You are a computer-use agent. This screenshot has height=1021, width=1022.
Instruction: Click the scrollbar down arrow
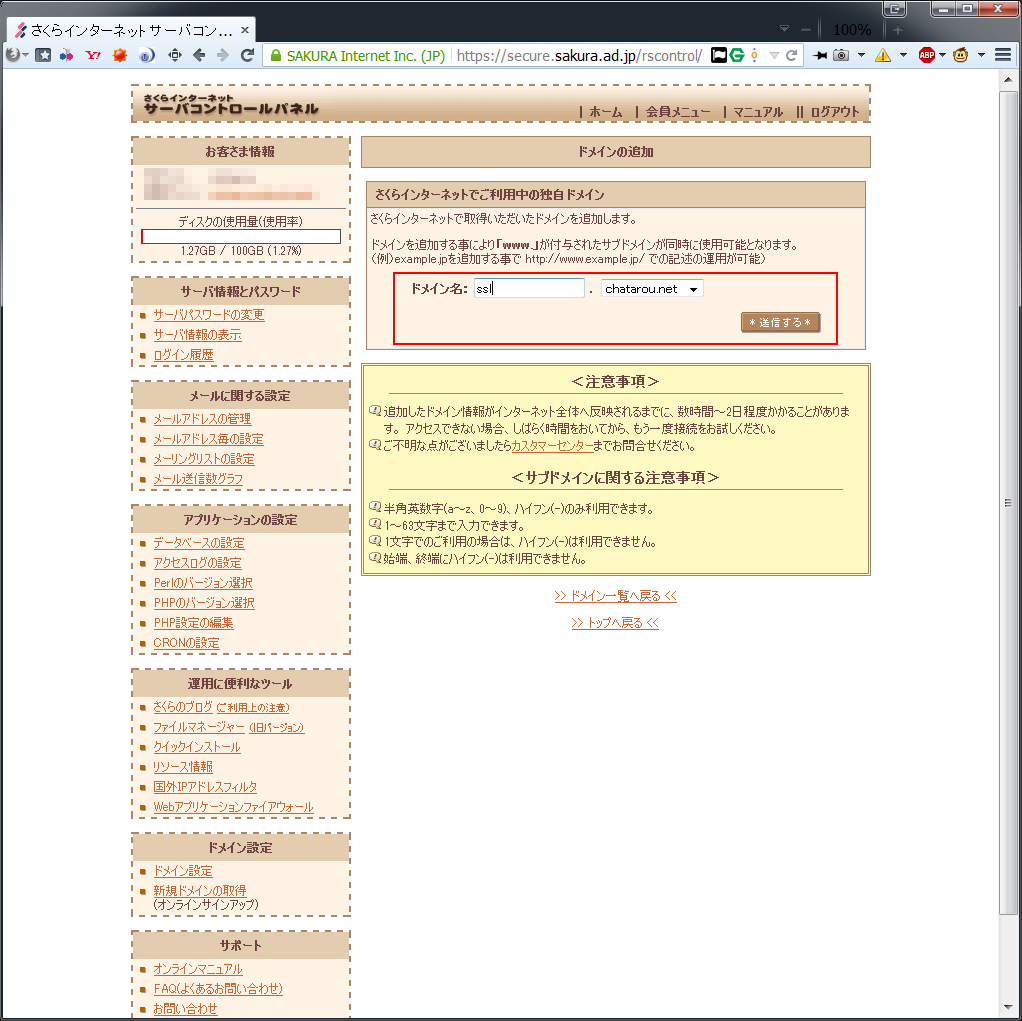pyautogui.click(x=1008, y=1008)
